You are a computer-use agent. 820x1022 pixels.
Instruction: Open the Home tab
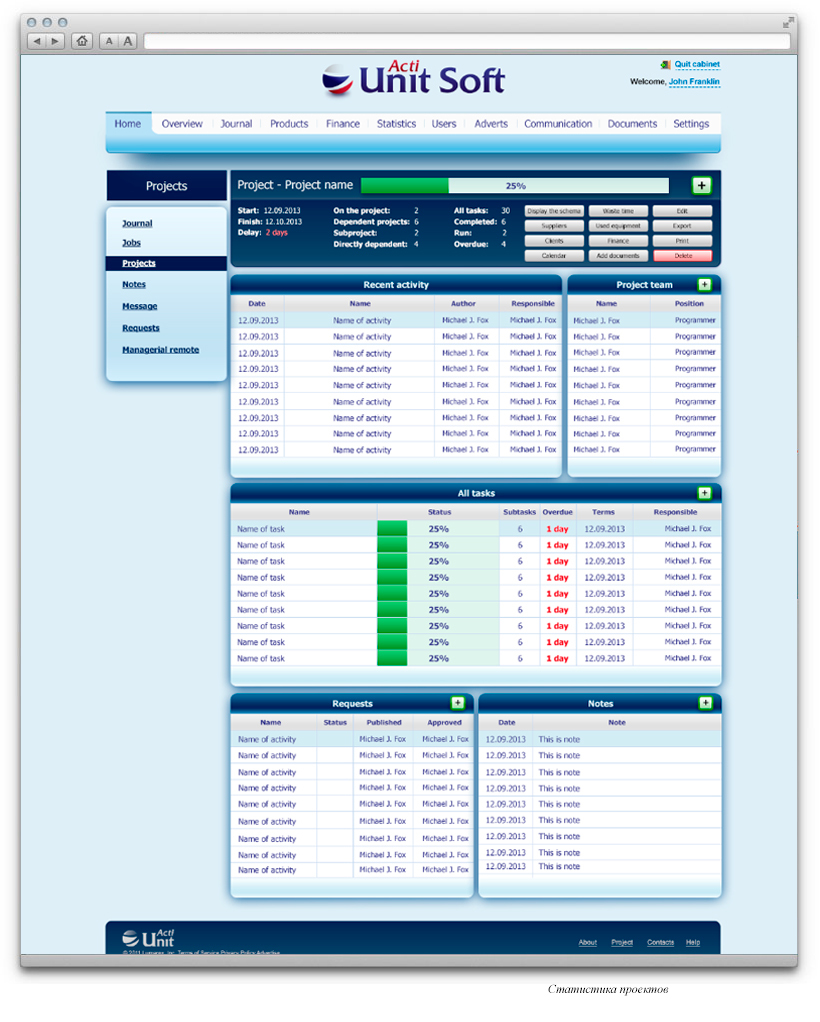(x=128, y=124)
